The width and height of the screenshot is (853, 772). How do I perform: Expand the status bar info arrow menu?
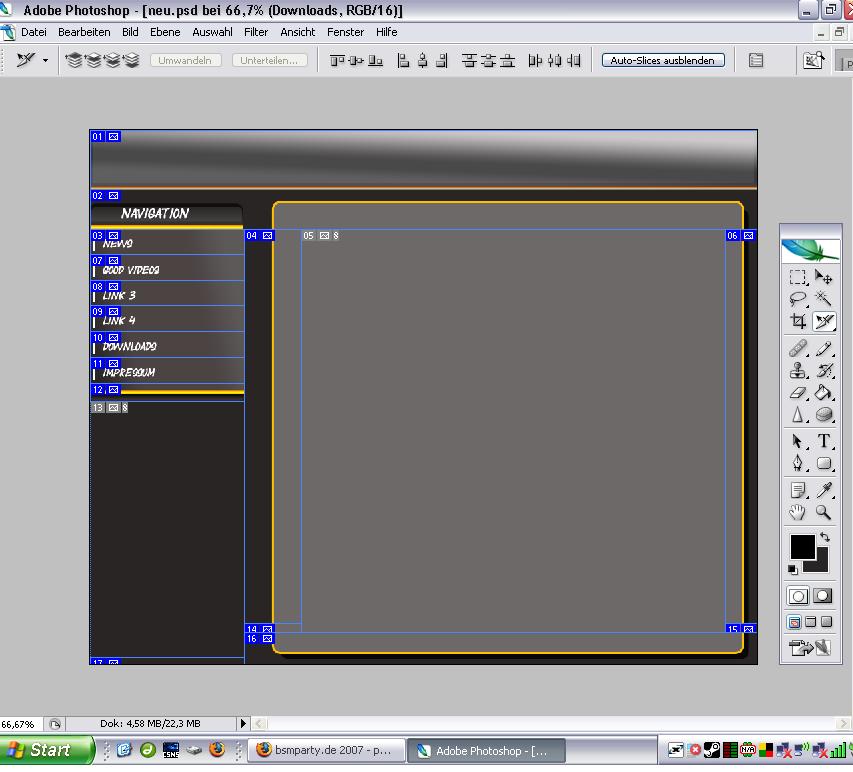(243, 723)
